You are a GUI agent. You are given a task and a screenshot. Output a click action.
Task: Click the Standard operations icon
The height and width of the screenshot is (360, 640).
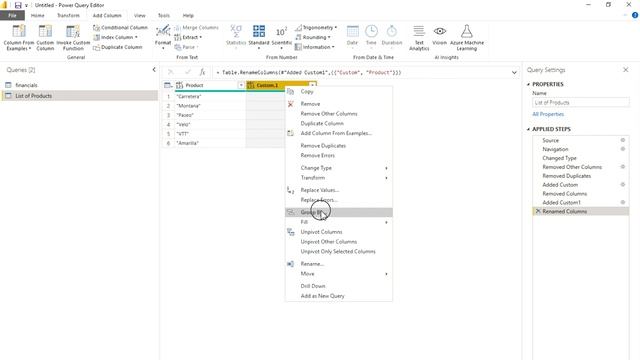click(259, 31)
